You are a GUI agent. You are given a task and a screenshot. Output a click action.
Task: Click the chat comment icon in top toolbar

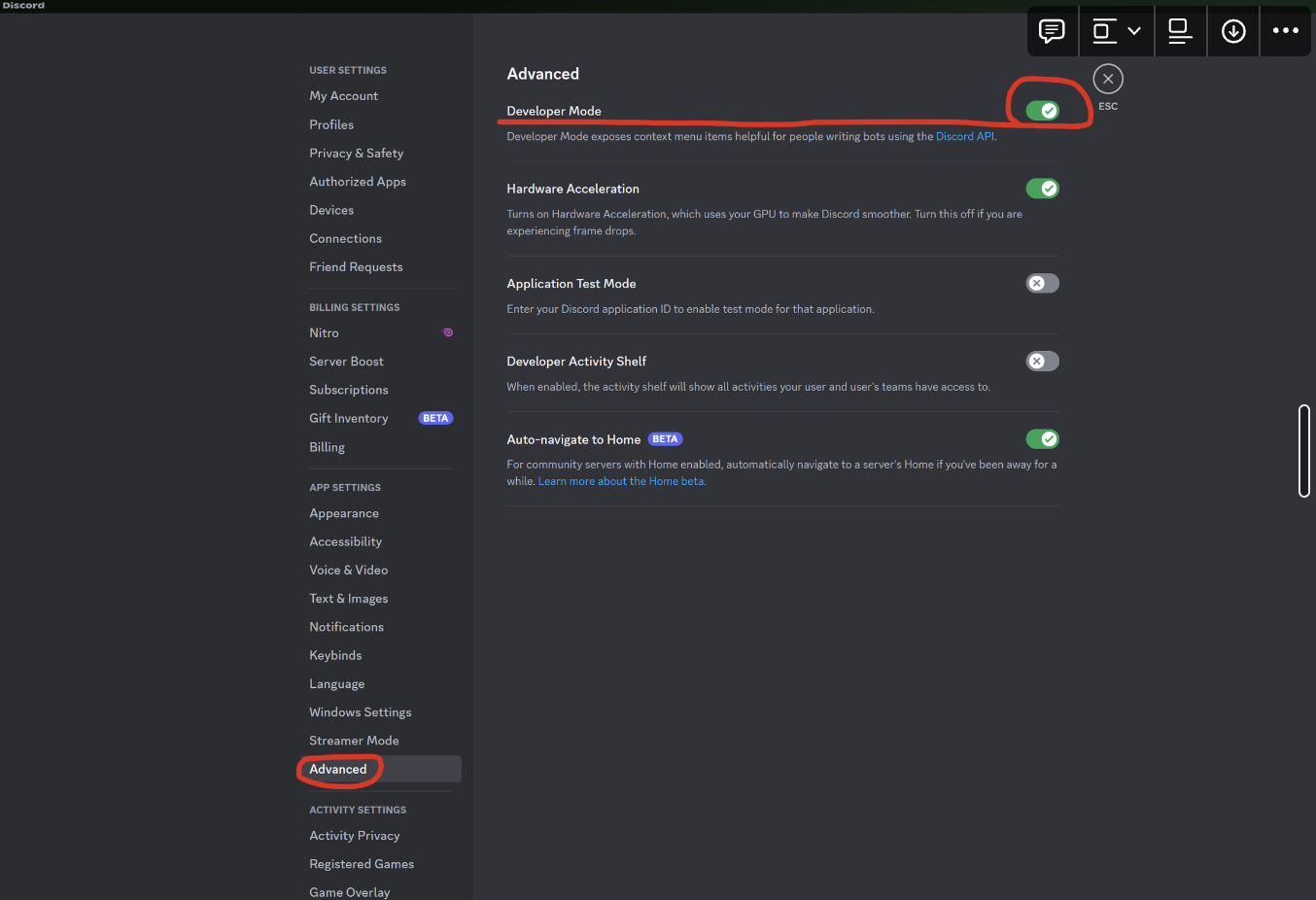[1052, 31]
